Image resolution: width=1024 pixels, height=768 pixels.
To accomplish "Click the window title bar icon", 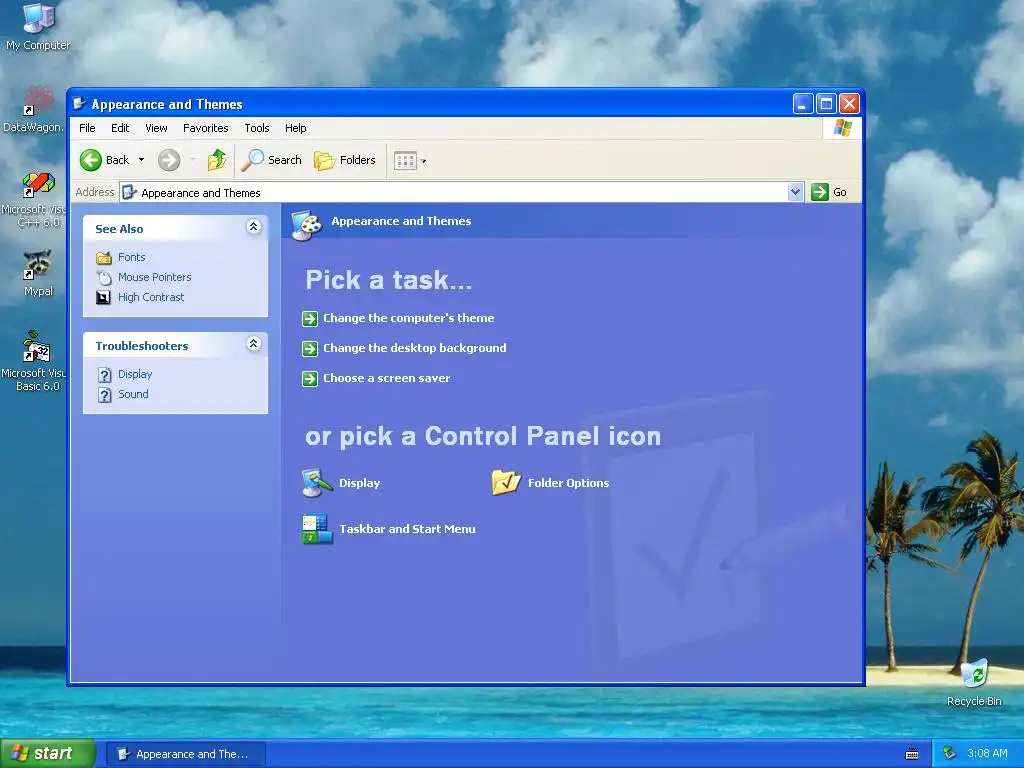I will [x=80, y=104].
